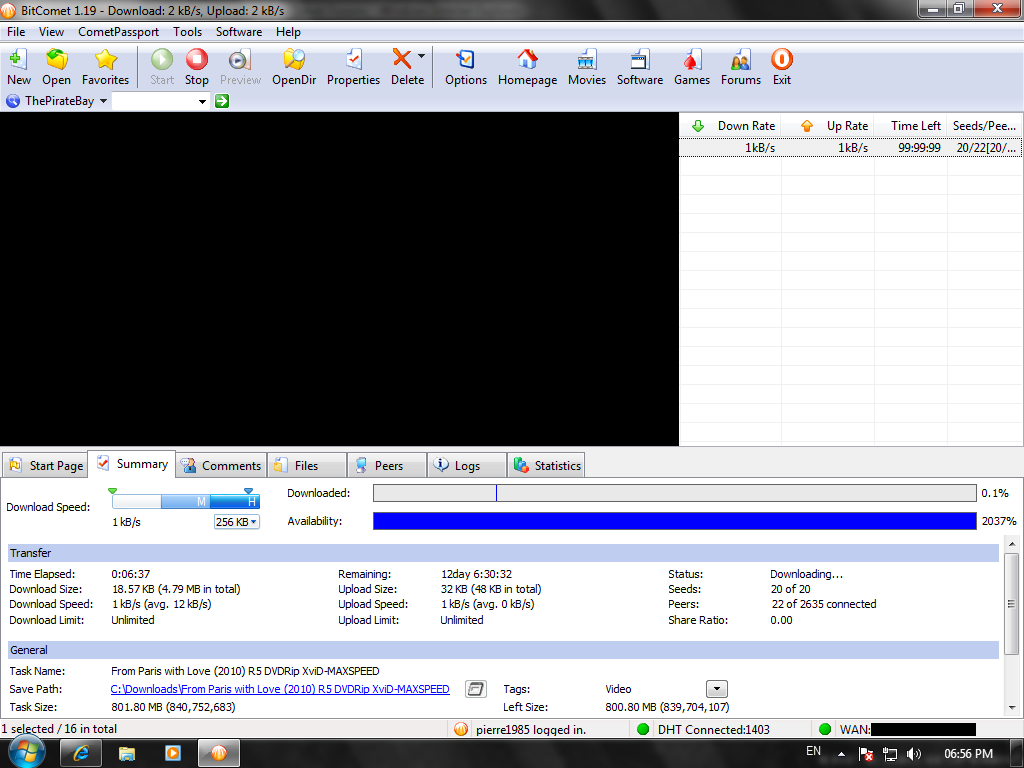
Task: Open the Tags Video dropdown arrow
Action: click(716, 689)
